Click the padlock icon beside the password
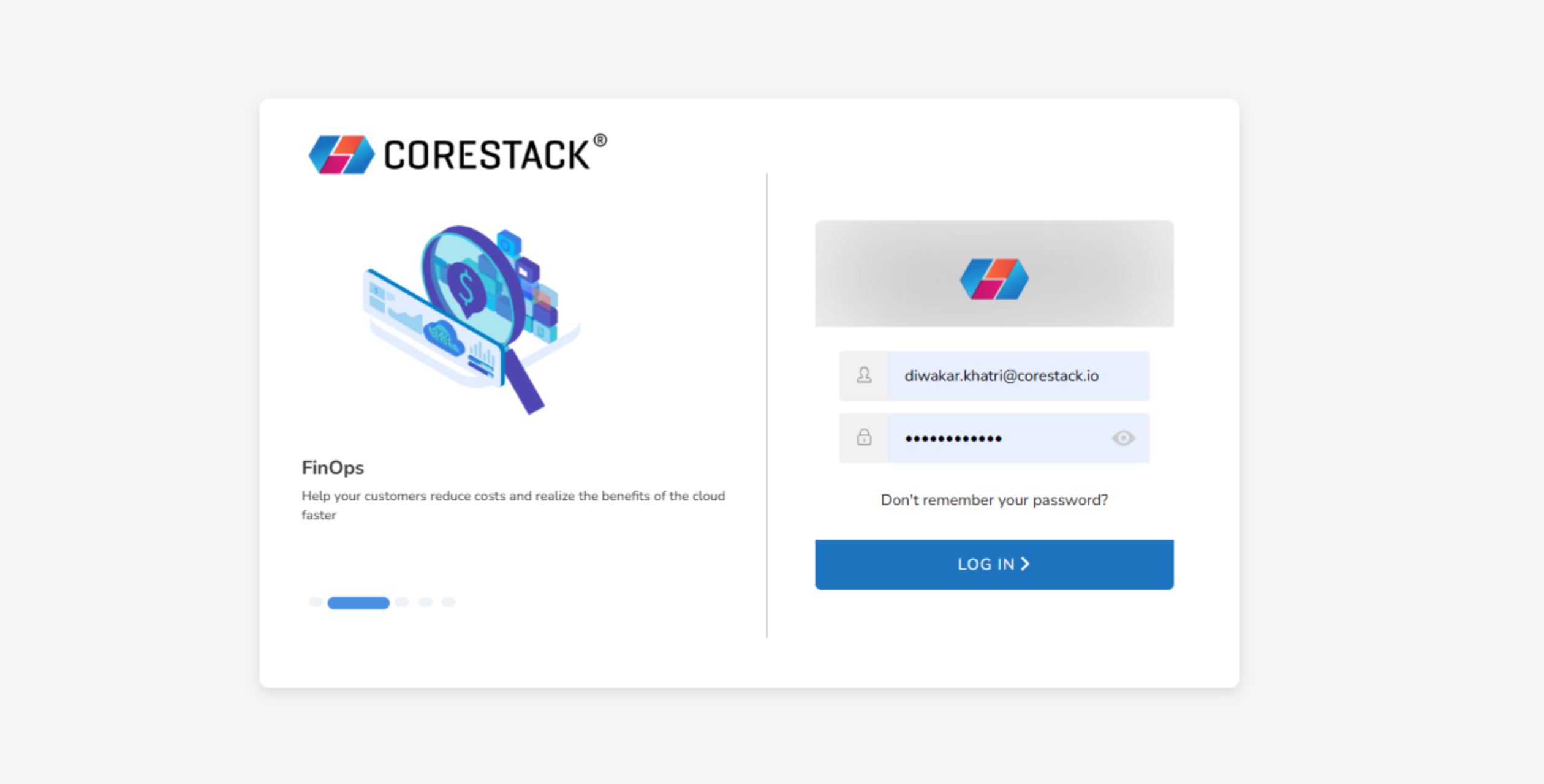Image resolution: width=1544 pixels, height=784 pixels. click(864, 437)
